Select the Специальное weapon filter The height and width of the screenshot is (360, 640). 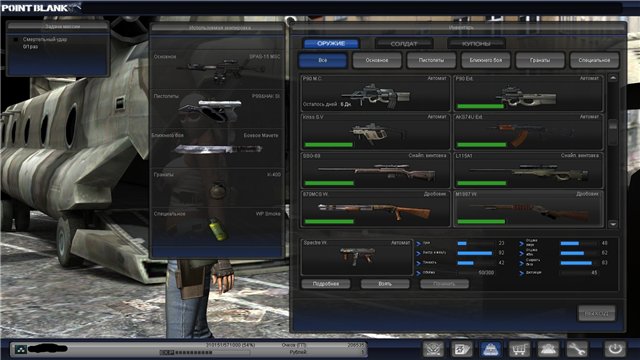click(594, 60)
